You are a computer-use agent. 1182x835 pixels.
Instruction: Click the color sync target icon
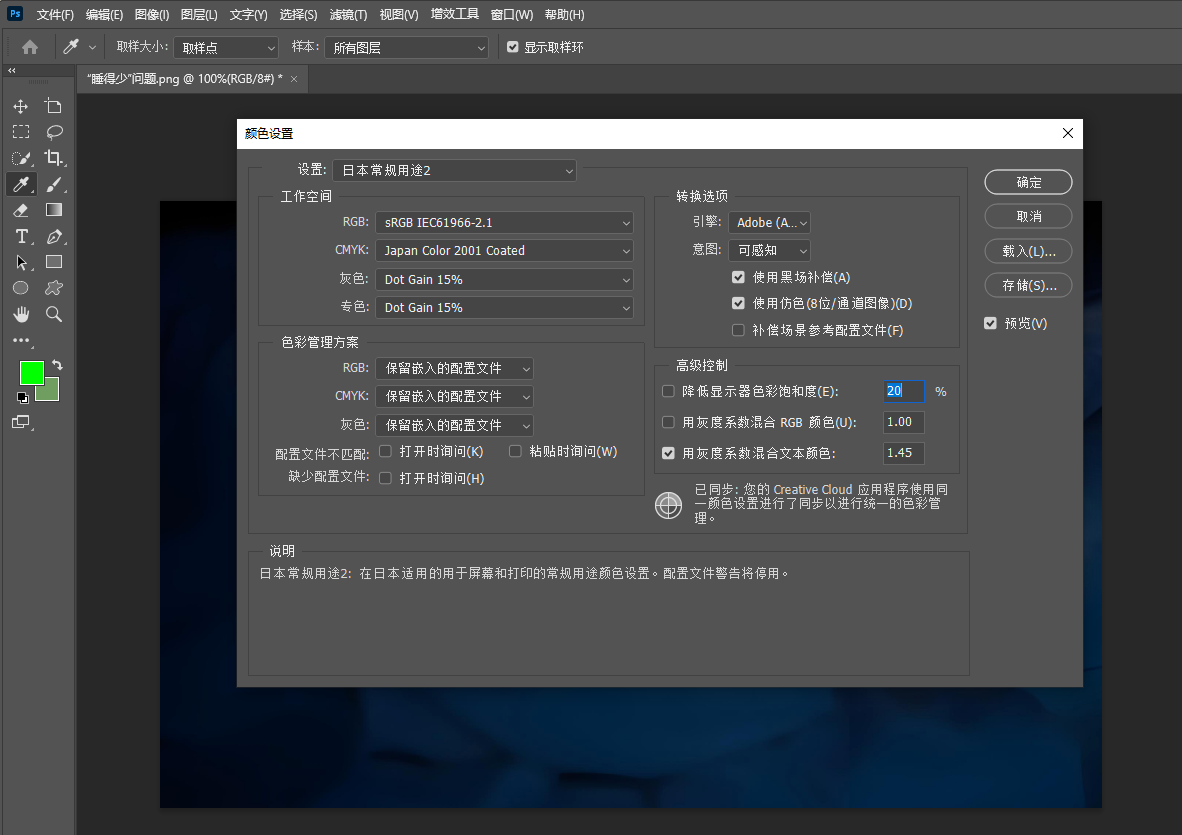tap(669, 505)
